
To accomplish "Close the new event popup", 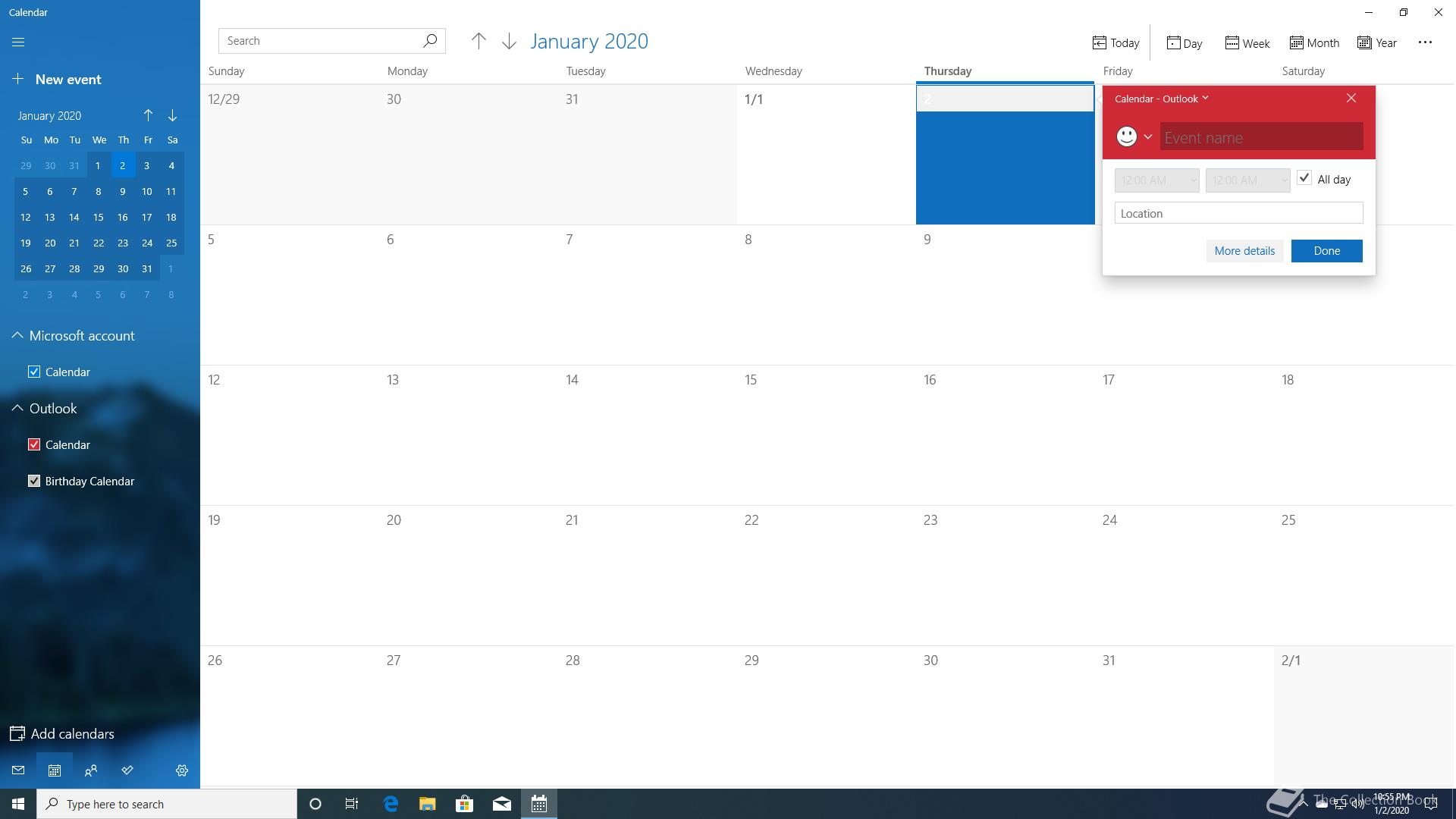I will [1351, 98].
